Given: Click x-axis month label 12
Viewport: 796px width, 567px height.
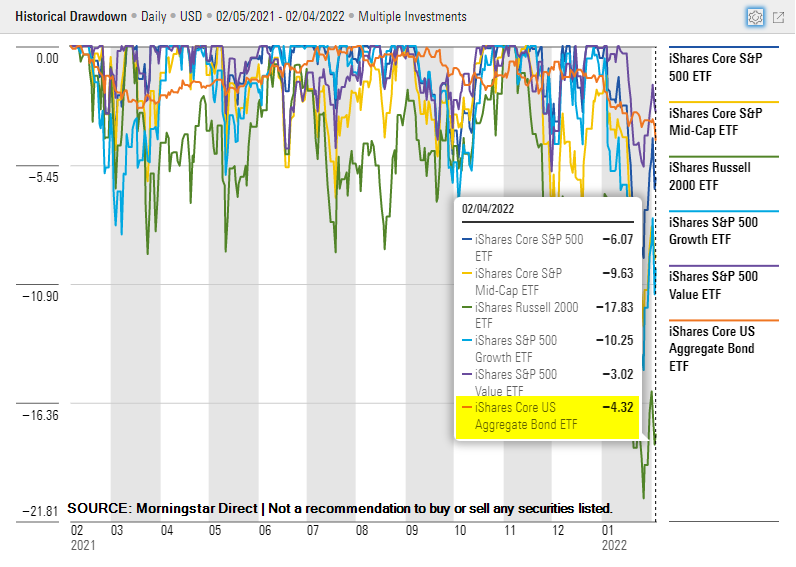Looking at the screenshot, I should click(558, 530).
